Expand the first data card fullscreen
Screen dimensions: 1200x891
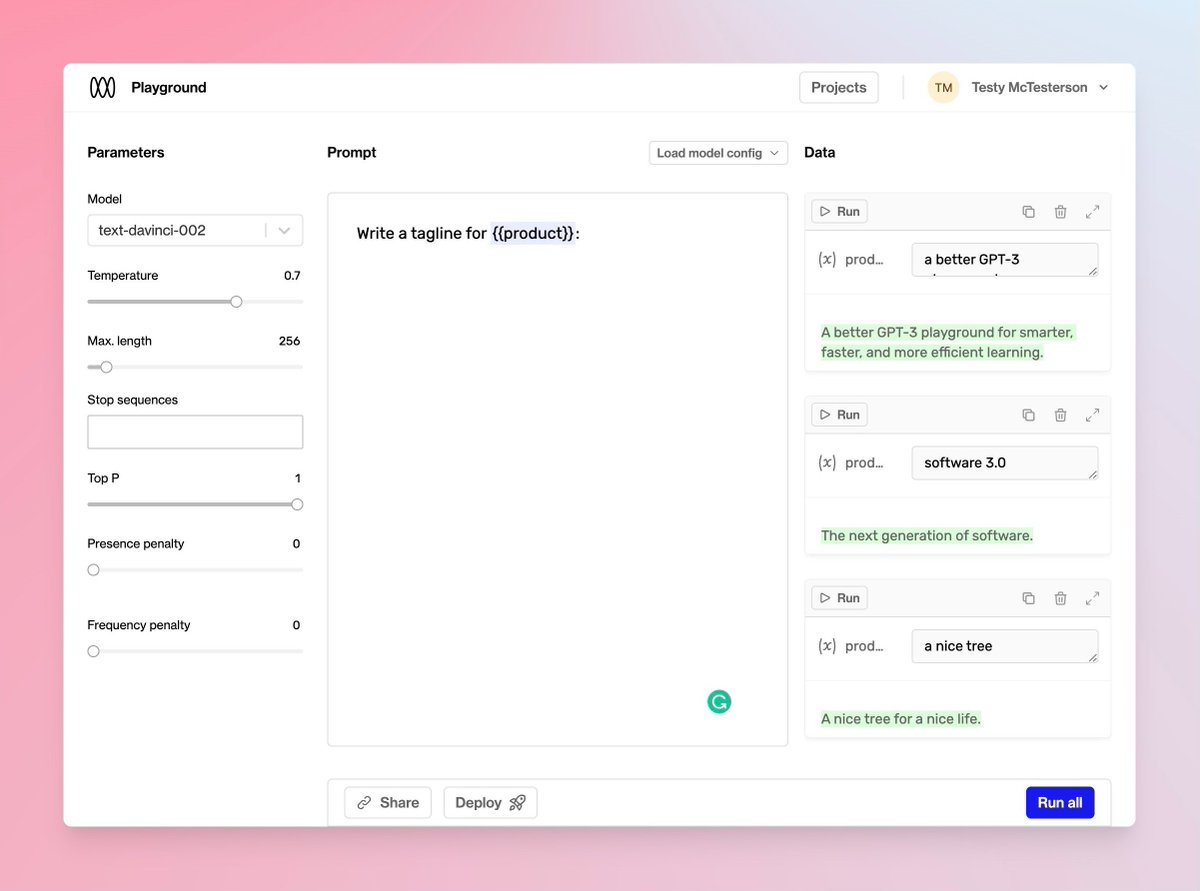[x=1092, y=212]
